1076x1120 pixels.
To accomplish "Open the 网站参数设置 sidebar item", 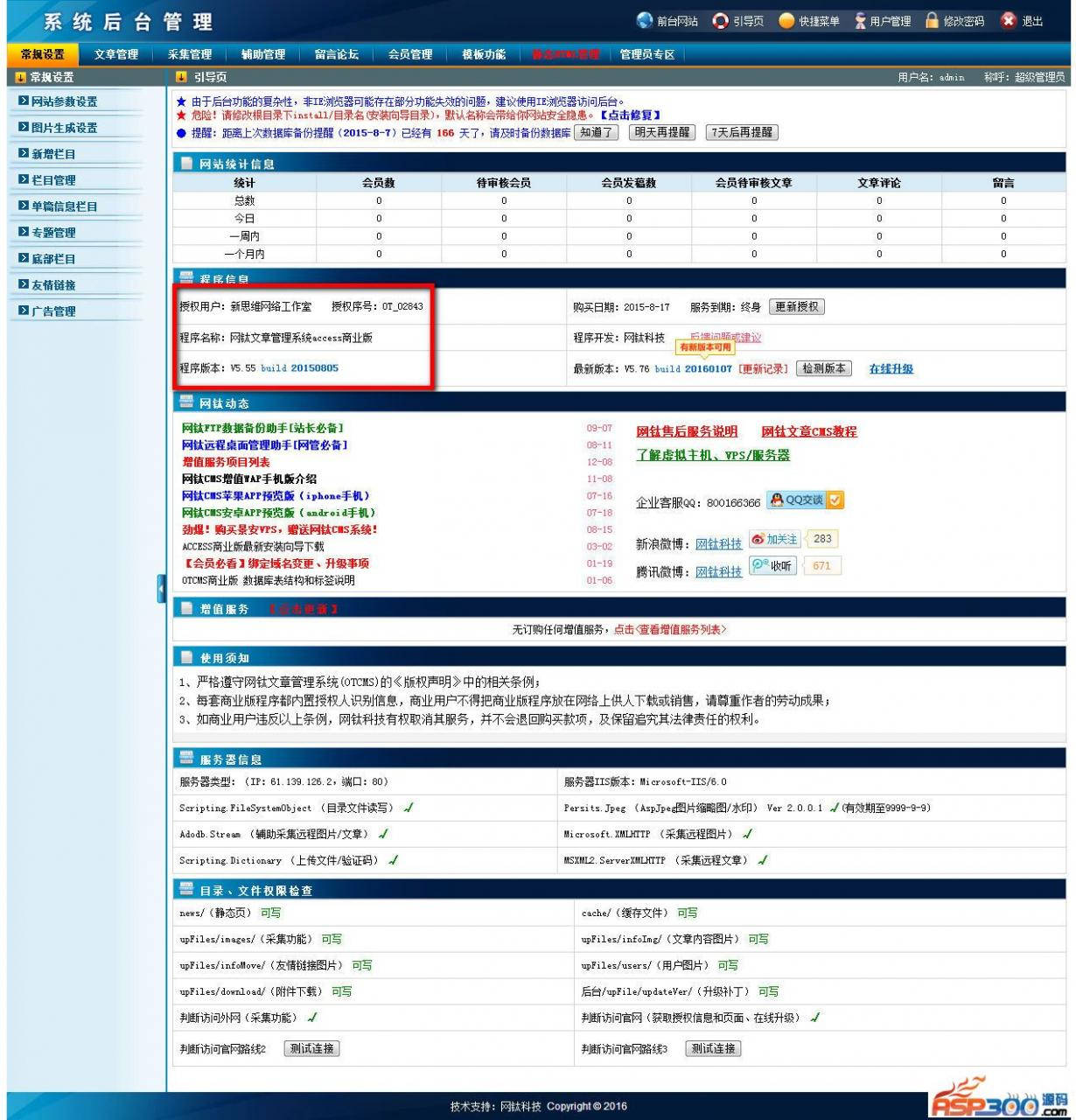I will [64, 101].
